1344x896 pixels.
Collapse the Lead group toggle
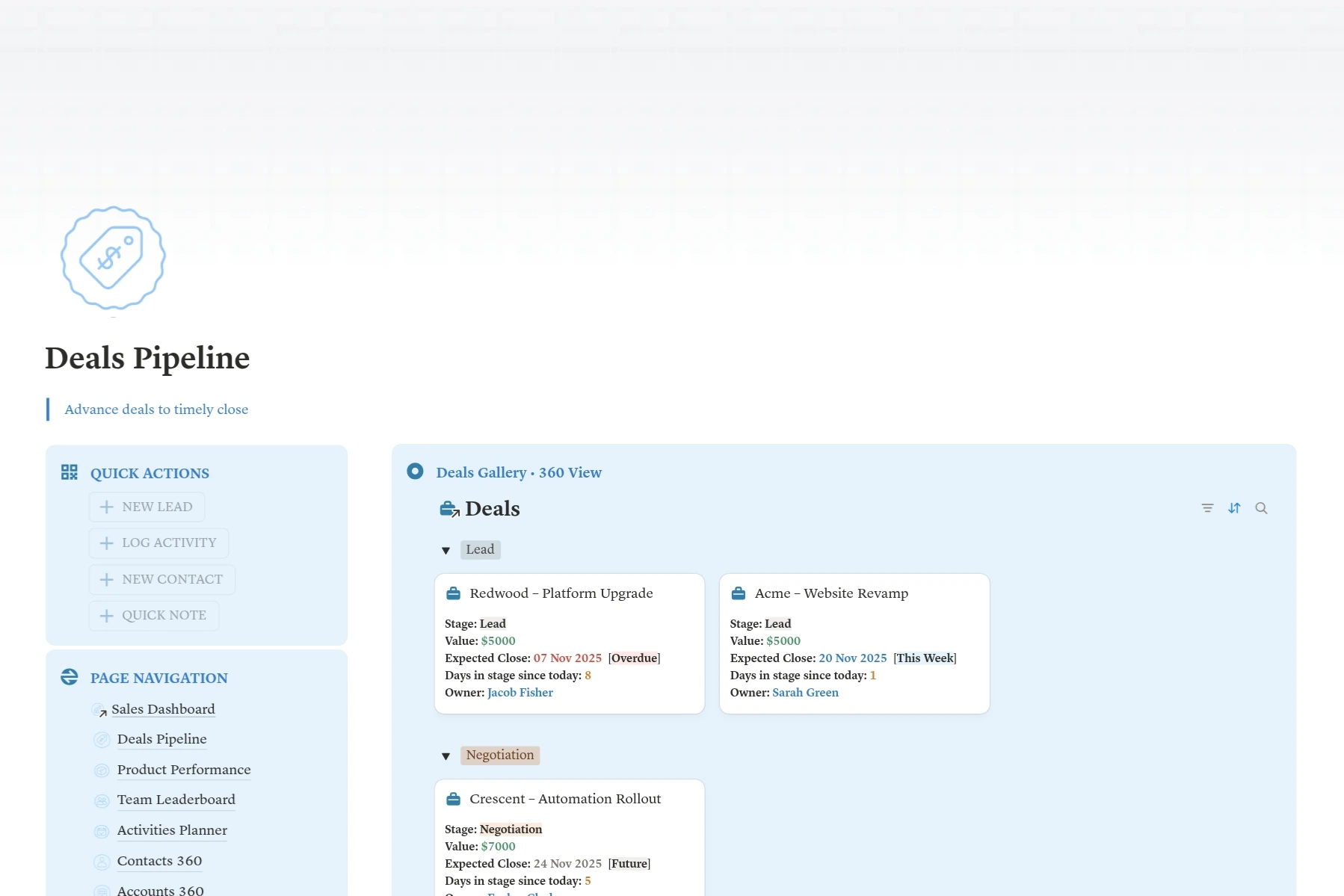pos(446,551)
